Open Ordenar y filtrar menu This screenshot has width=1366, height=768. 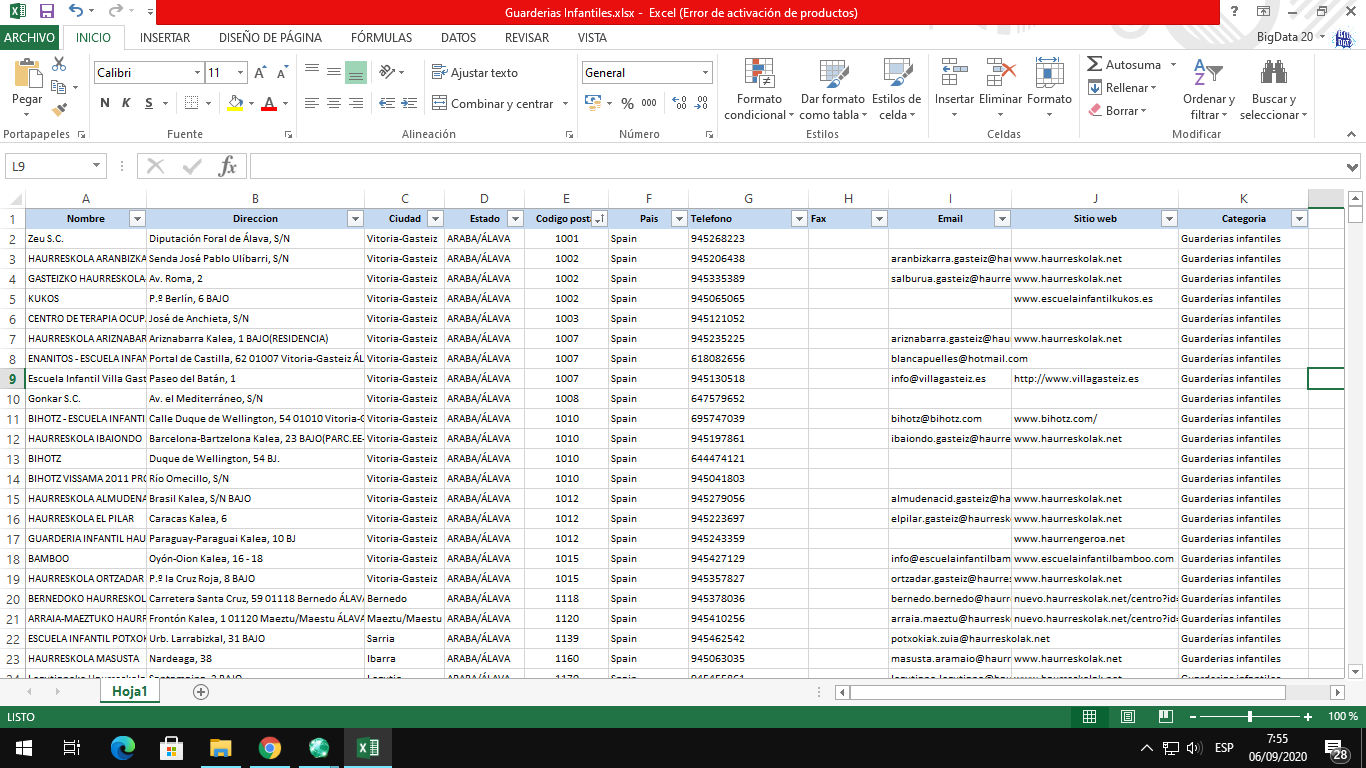[x=1209, y=89]
